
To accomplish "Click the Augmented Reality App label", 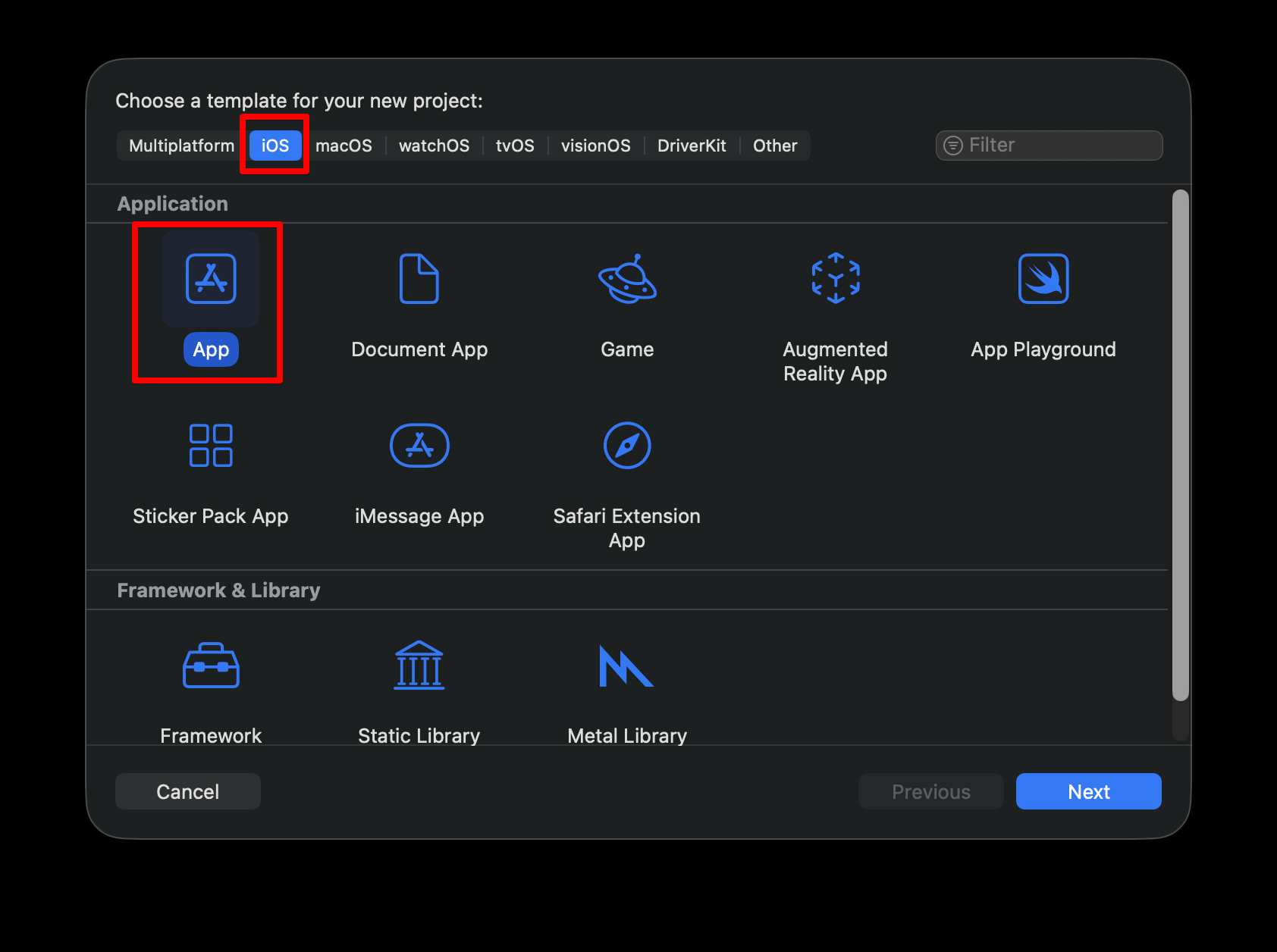I will (835, 362).
